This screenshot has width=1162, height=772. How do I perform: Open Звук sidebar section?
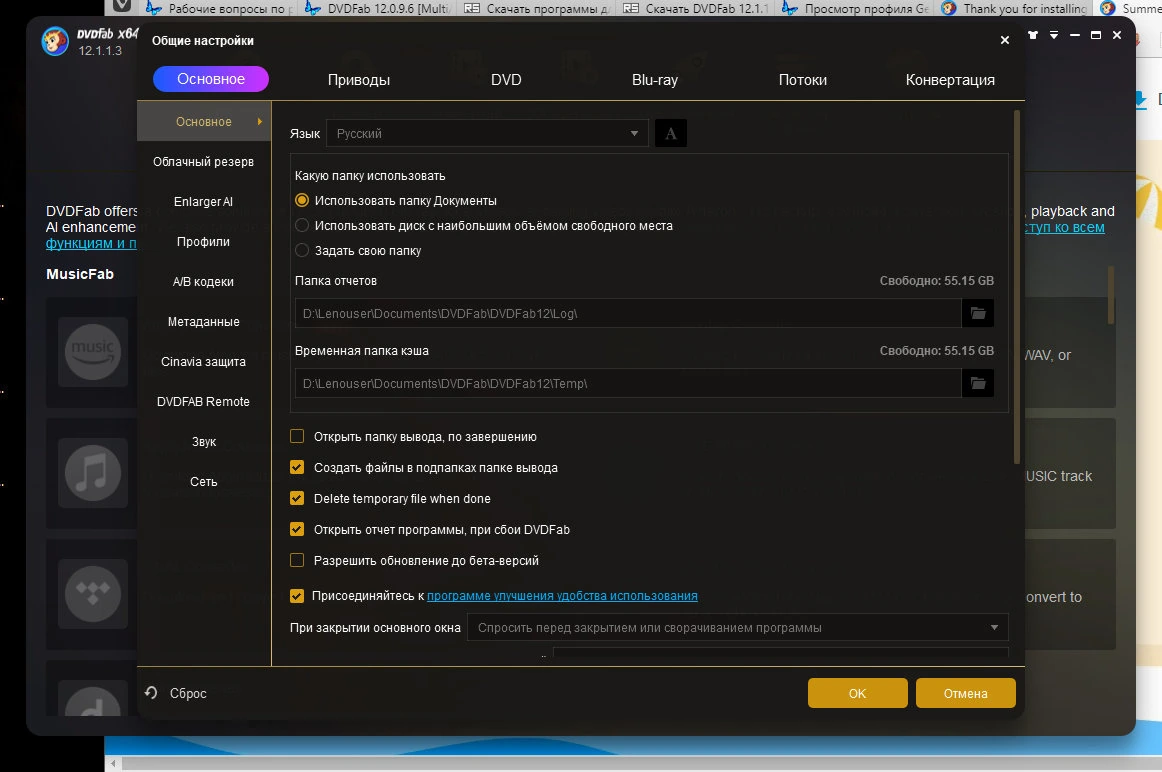click(204, 442)
